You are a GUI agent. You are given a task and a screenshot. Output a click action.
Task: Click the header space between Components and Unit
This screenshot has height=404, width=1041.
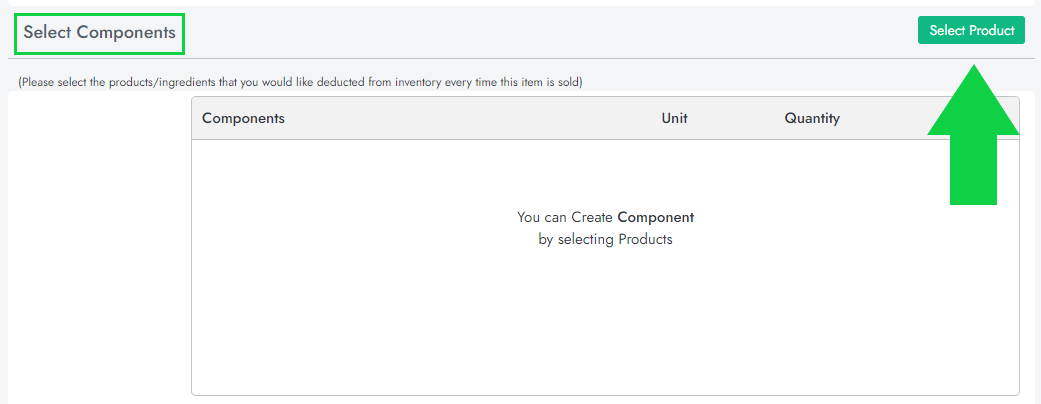pos(470,118)
